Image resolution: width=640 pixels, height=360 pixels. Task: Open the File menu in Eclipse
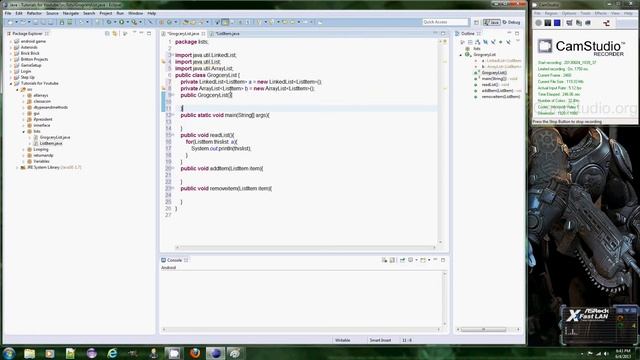pos(8,13)
